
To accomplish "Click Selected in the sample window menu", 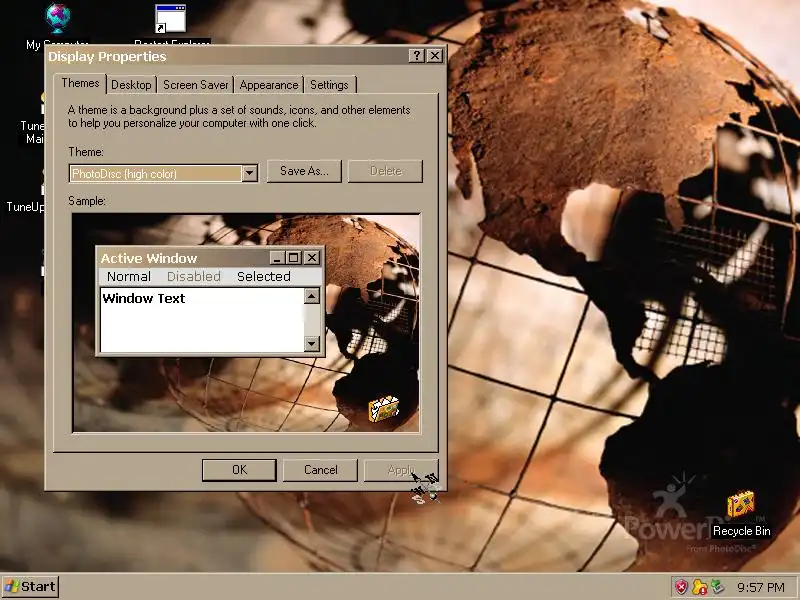I will pos(264,277).
